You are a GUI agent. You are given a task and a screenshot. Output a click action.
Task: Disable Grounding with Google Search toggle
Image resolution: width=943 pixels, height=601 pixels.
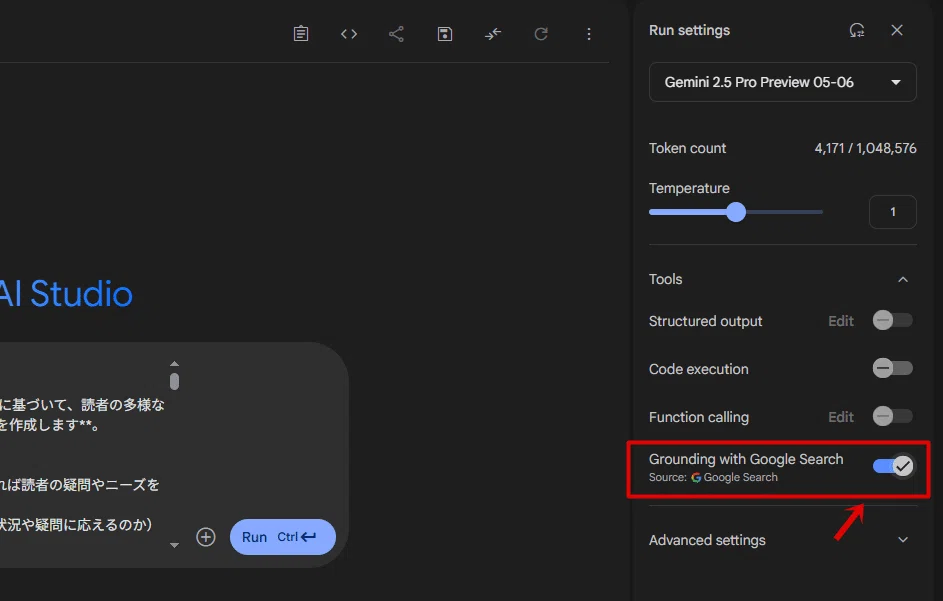click(x=894, y=466)
